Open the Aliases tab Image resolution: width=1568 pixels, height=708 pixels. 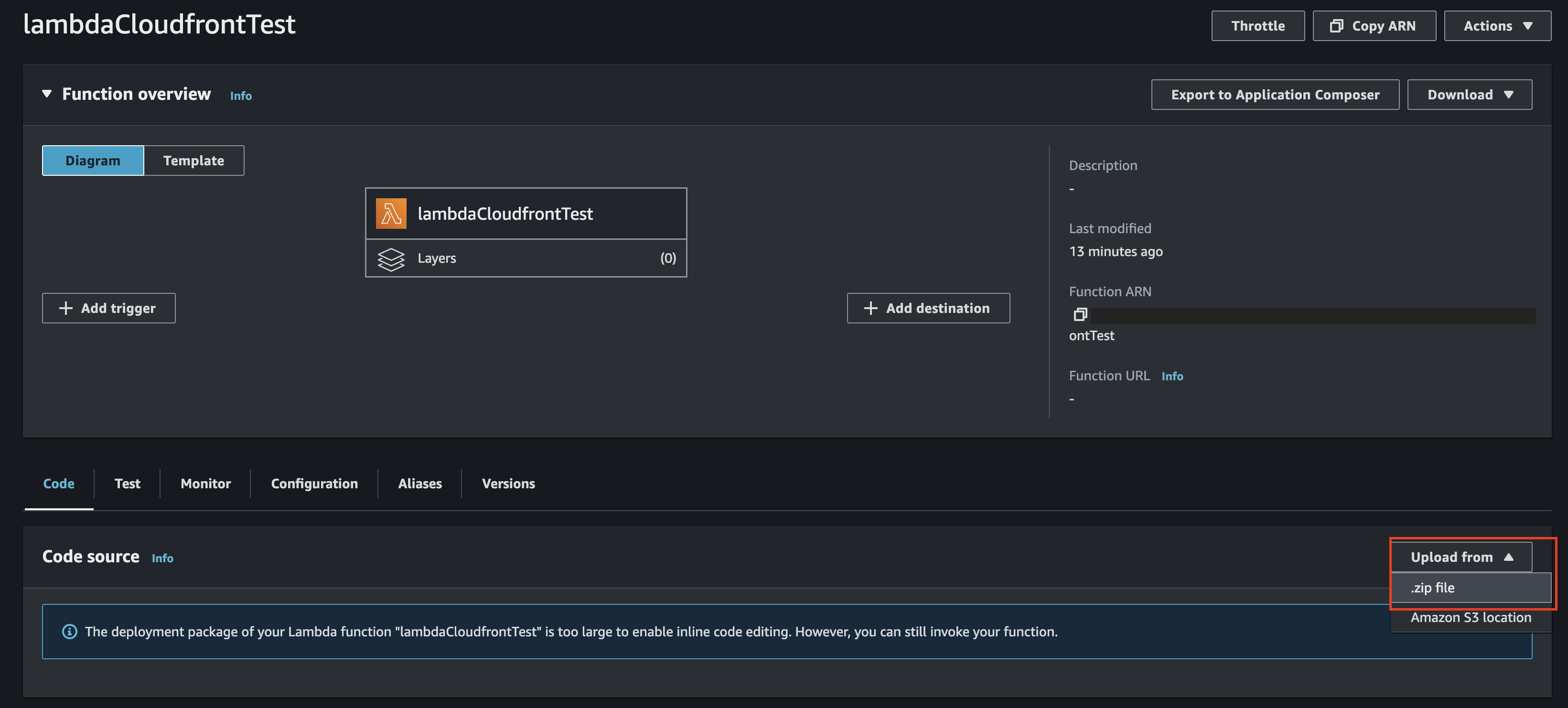pyautogui.click(x=419, y=483)
